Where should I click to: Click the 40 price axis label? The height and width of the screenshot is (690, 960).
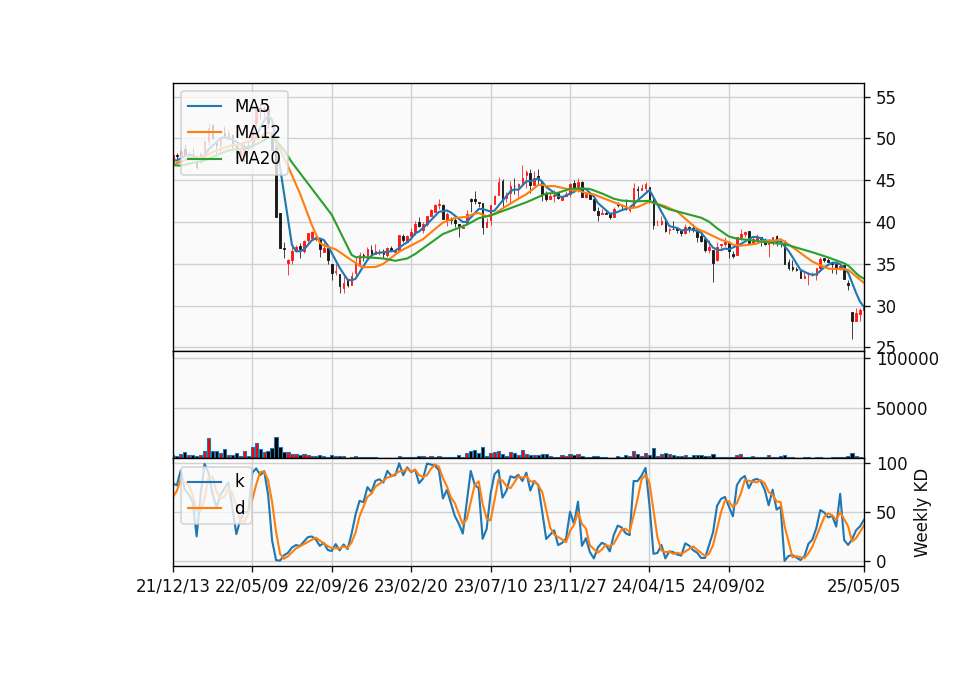point(886,223)
